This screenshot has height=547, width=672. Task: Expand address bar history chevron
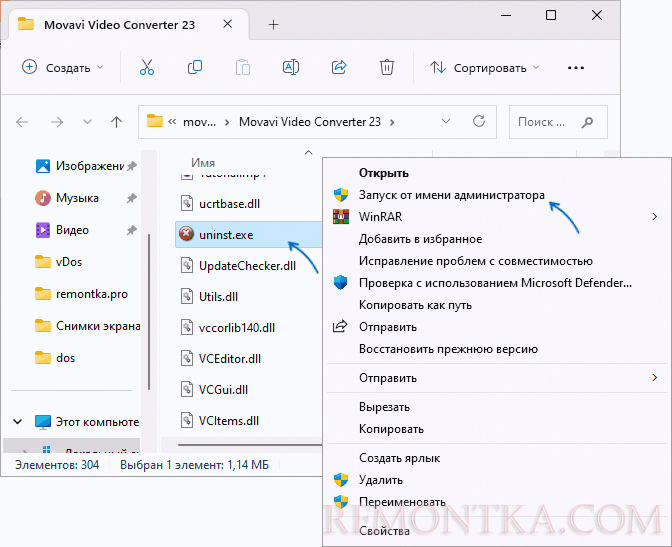446,121
